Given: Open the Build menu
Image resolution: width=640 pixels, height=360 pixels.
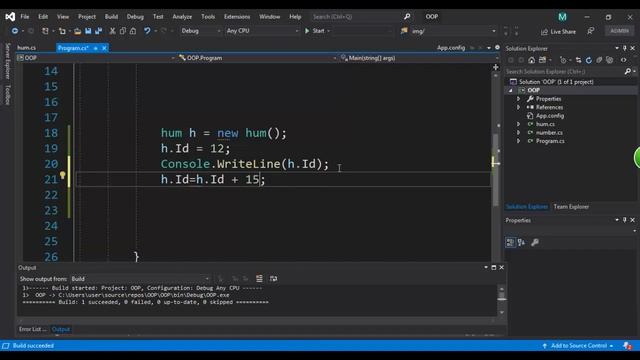Looking at the screenshot, I should (111, 17).
